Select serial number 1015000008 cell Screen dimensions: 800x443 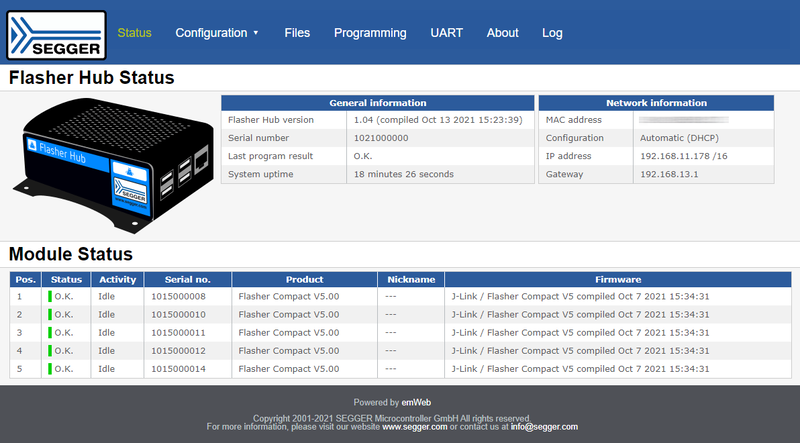[x=178, y=297]
